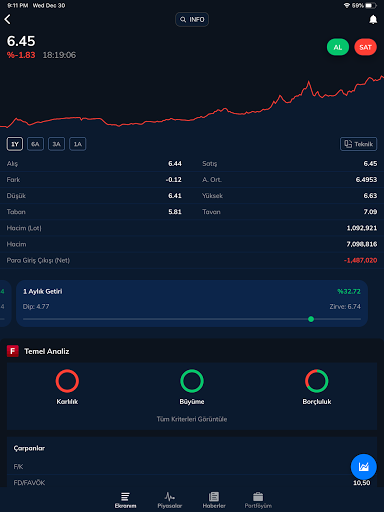The image size is (384, 512).
Task: Click the Wi-Fi status icon
Action: tap(347, 6)
